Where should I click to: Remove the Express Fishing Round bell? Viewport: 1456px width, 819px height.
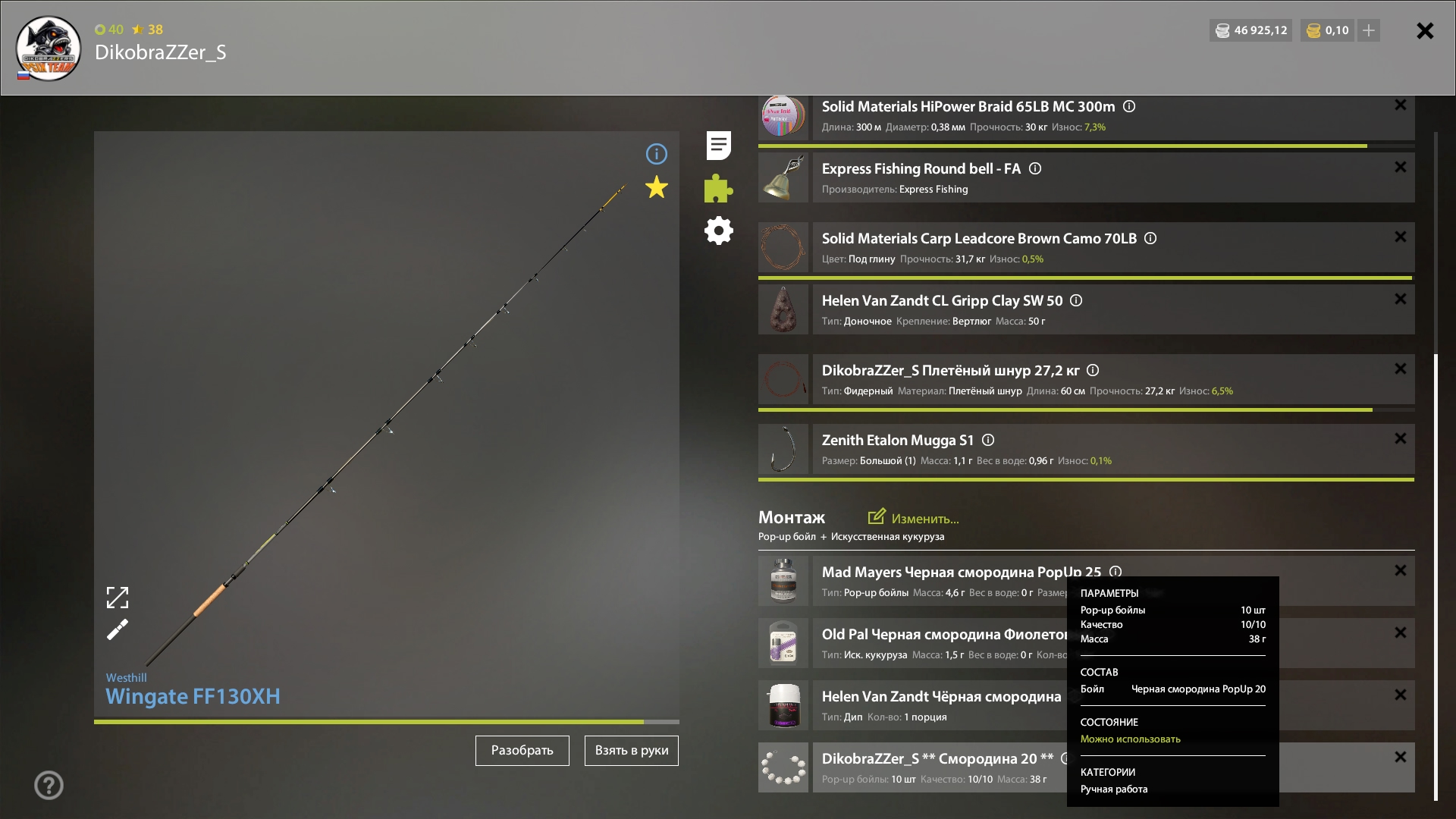pos(1400,167)
